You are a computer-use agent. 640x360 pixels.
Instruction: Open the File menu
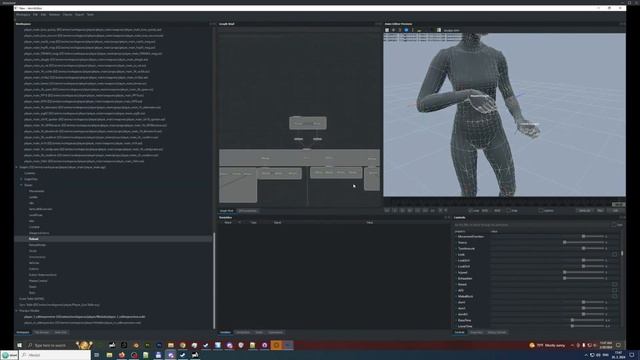(36, 14)
